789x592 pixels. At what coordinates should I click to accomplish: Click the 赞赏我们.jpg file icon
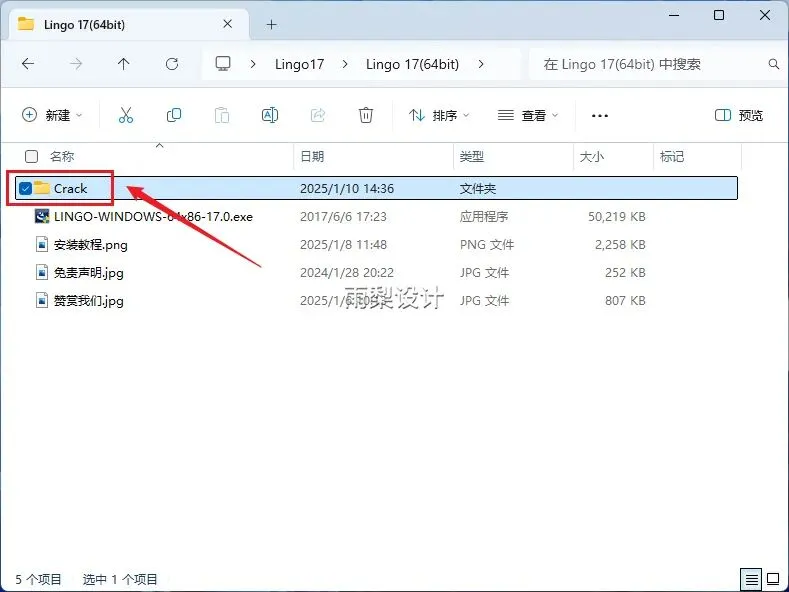point(42,301)
